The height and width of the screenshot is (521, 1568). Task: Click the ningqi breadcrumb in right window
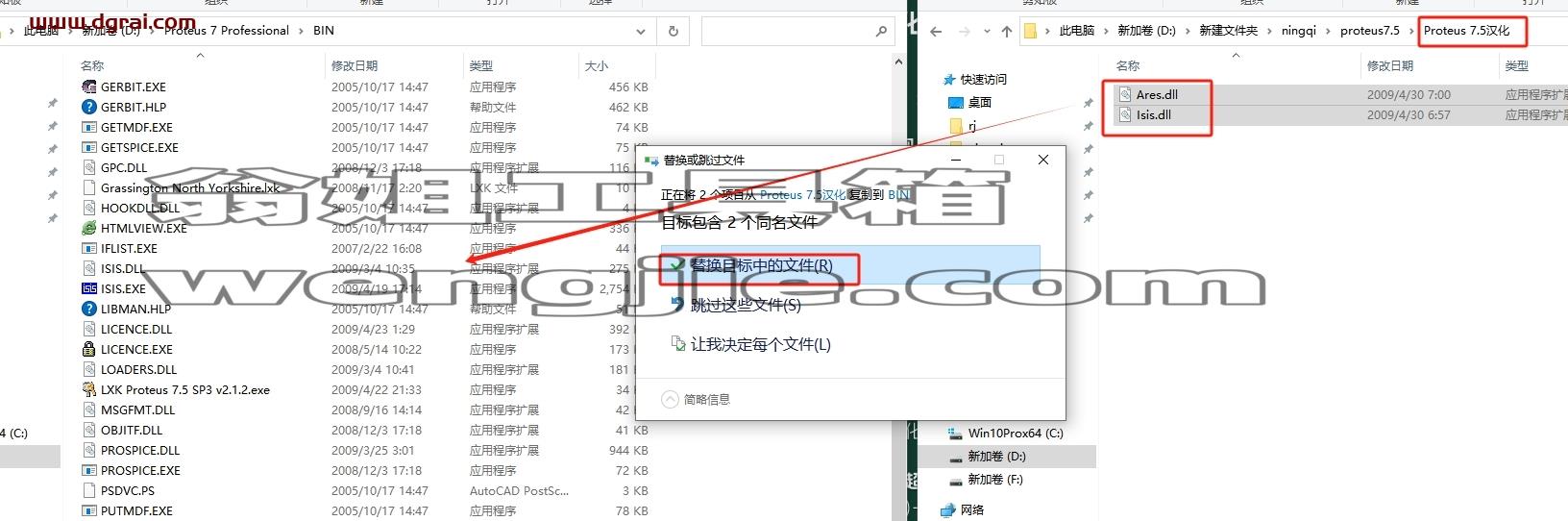1299,31
